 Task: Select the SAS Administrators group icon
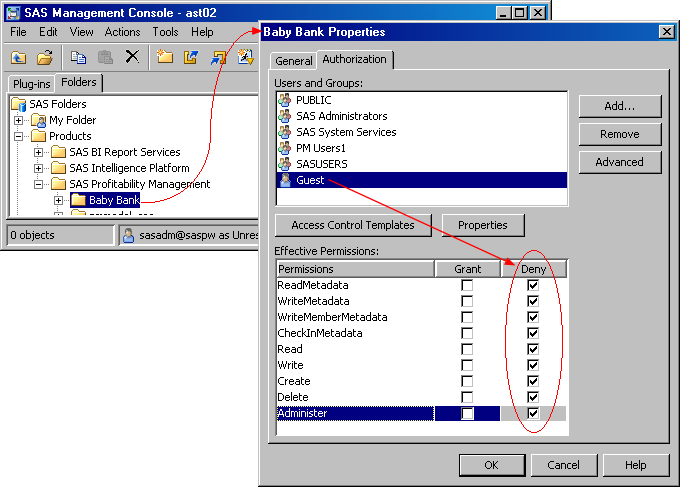pyautogui.click(x=285, y=116)
